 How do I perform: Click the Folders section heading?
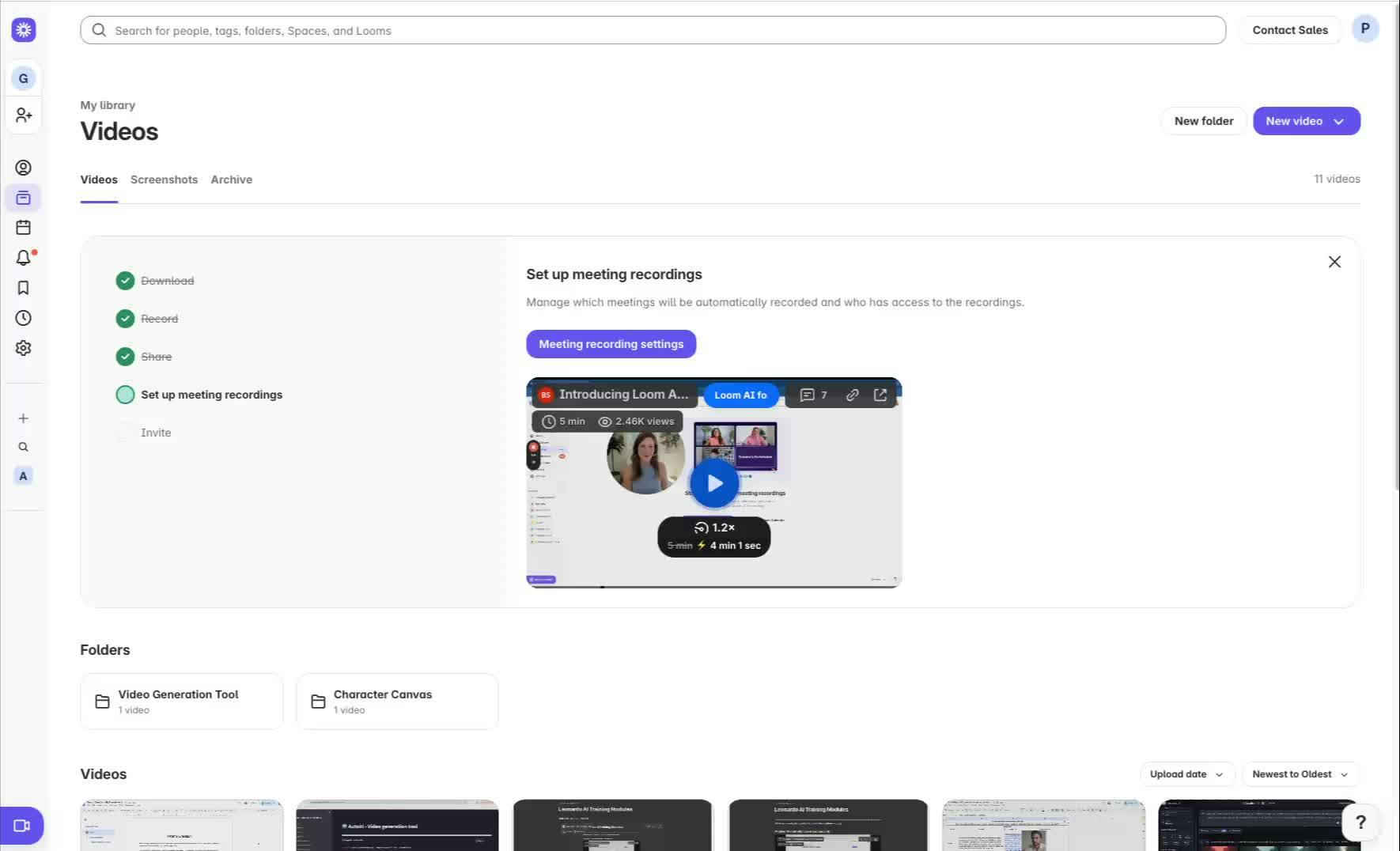105,650
